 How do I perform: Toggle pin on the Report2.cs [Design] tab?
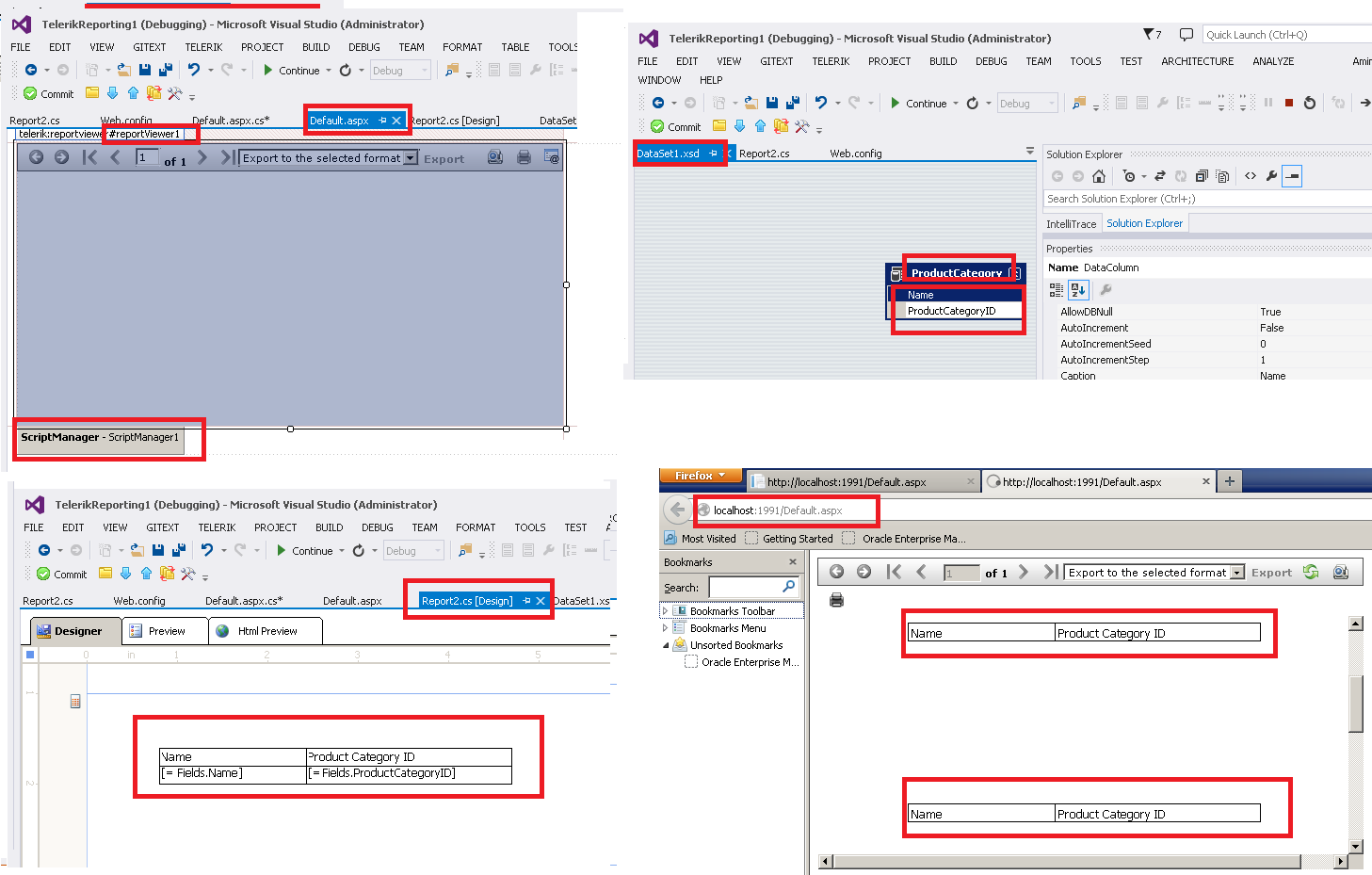click(x=526, y=601)
